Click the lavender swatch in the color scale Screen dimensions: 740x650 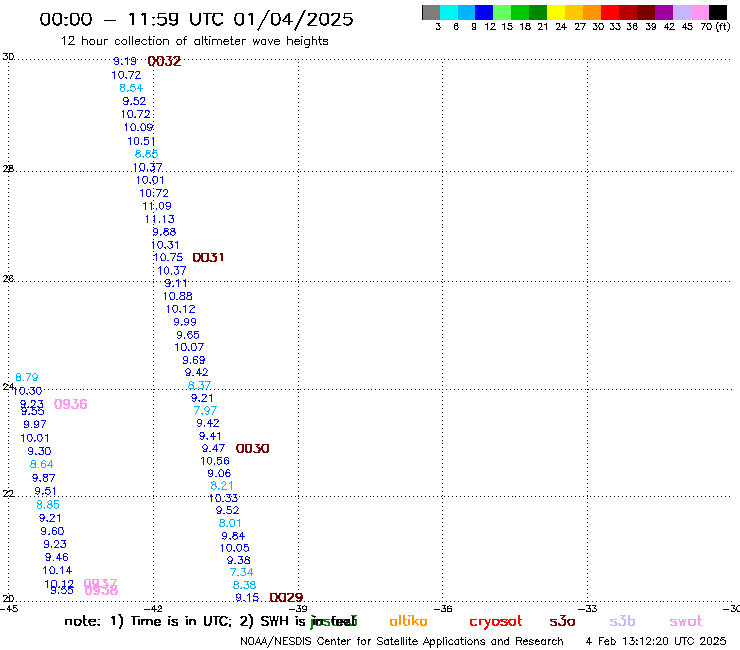pyautogui.click(x=681, y=12)
